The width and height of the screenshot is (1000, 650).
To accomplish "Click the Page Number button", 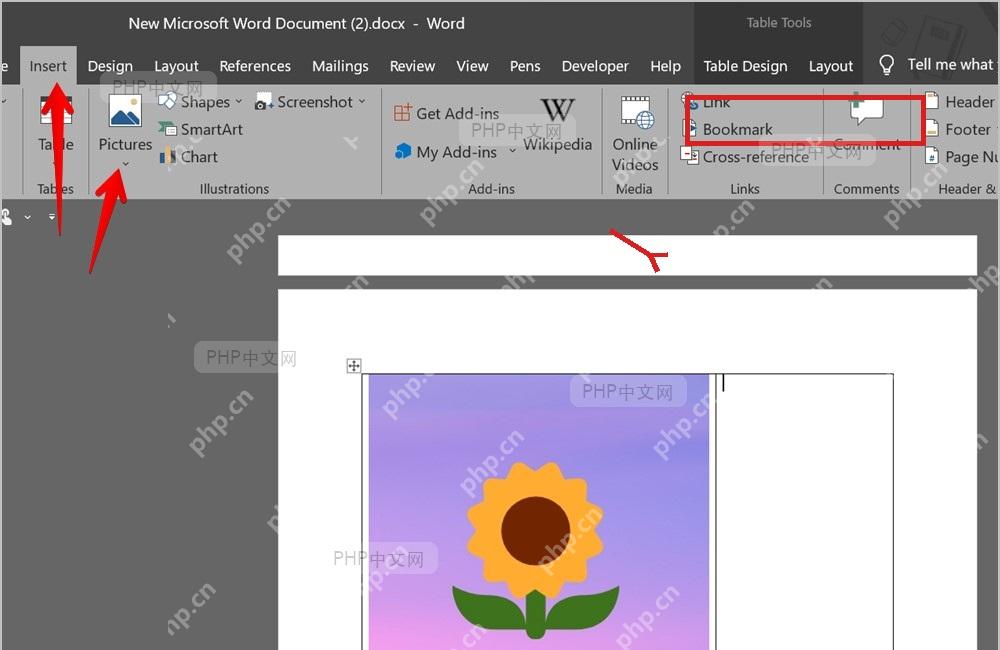I will click(x=962, y=157).
